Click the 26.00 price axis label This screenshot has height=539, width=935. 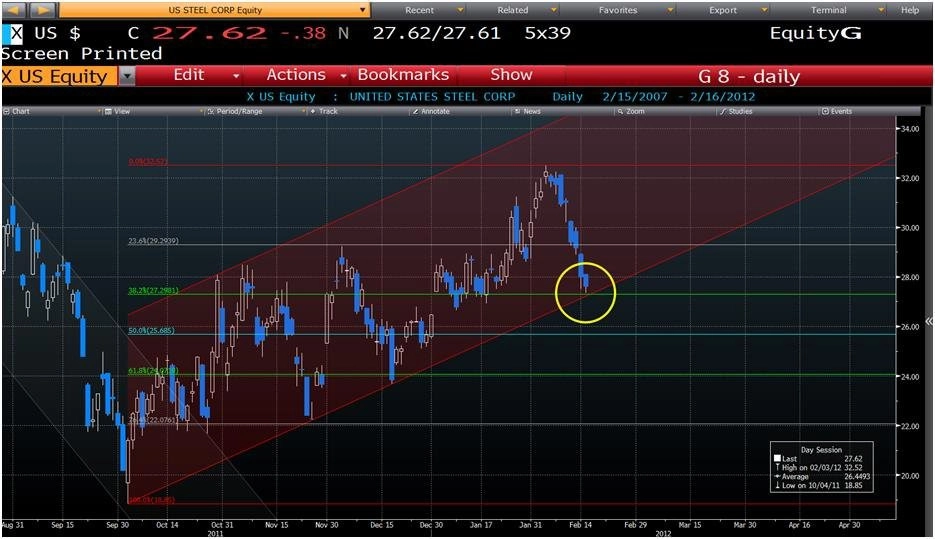908,327
